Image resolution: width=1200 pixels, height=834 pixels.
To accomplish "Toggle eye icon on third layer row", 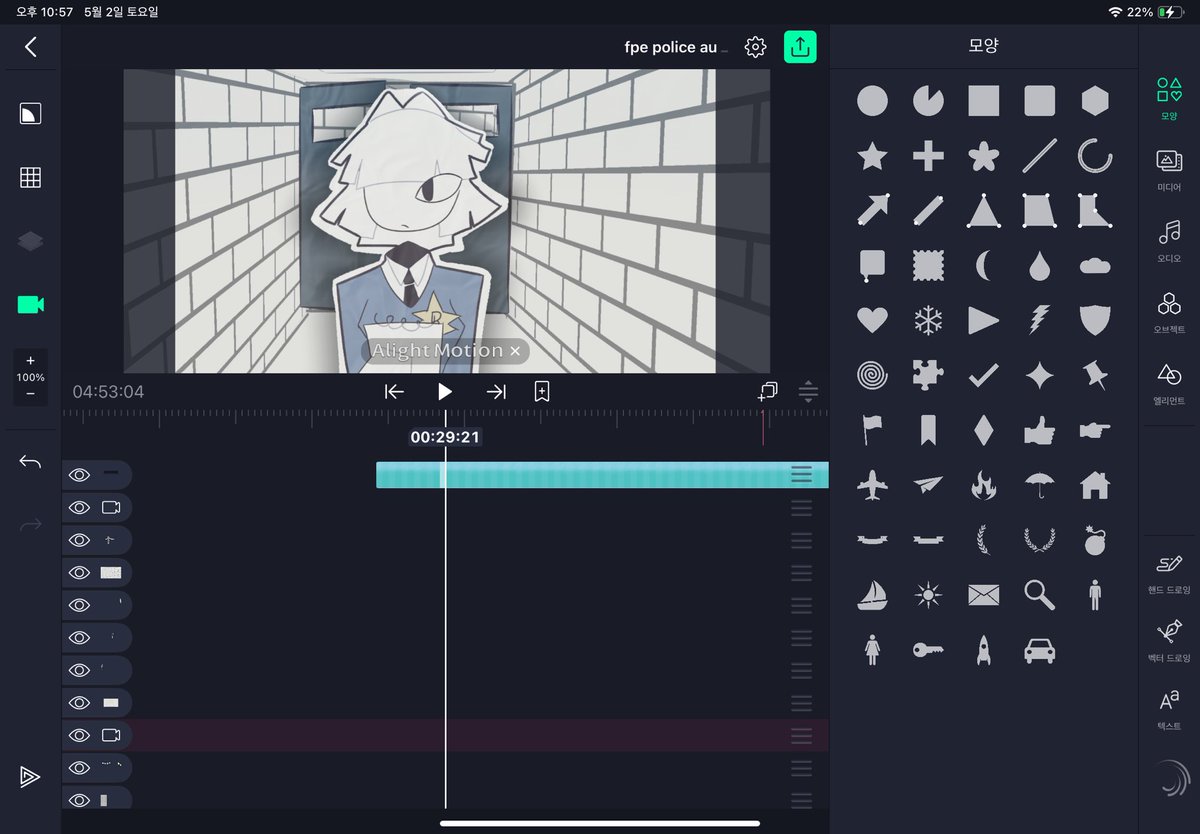I will tap(79, 540).
